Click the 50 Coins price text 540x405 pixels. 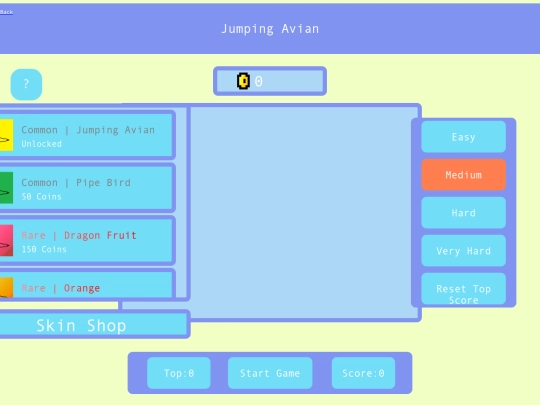coord(41,197)
